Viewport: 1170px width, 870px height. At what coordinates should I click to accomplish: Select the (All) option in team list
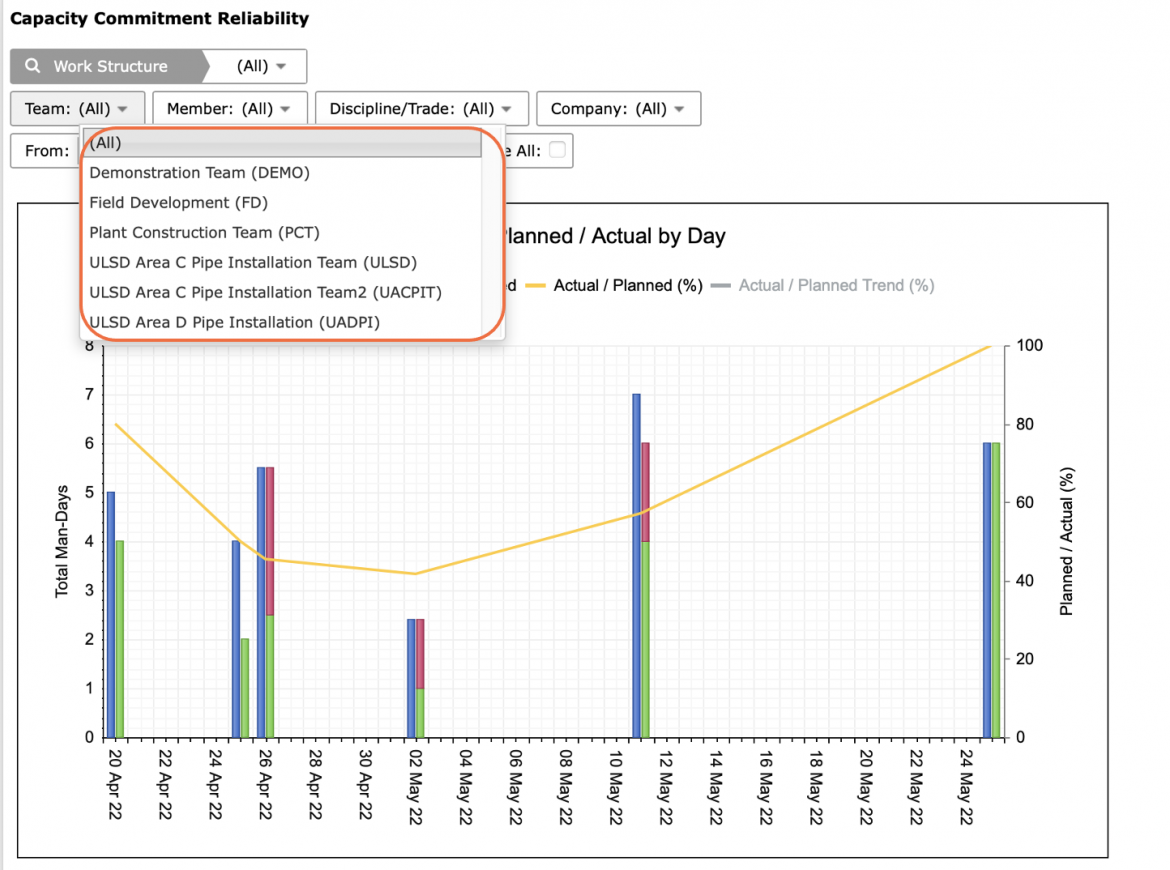[x=281, y=143]
